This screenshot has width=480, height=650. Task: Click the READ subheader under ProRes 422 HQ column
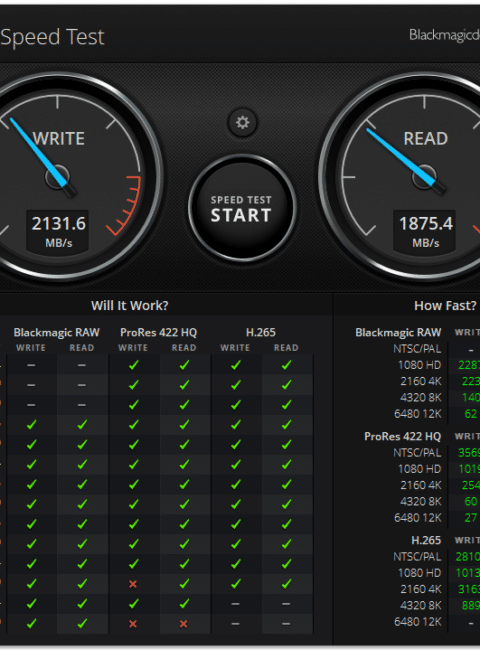click(x=184, y=348)
